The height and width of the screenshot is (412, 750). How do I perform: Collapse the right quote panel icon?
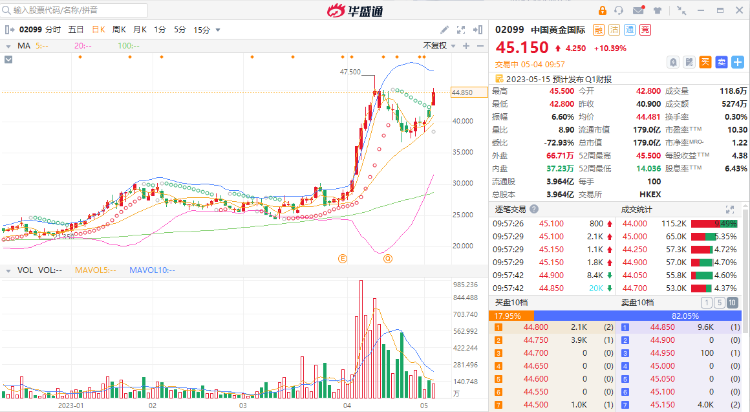pyautogui.click(x=477, y=30)
